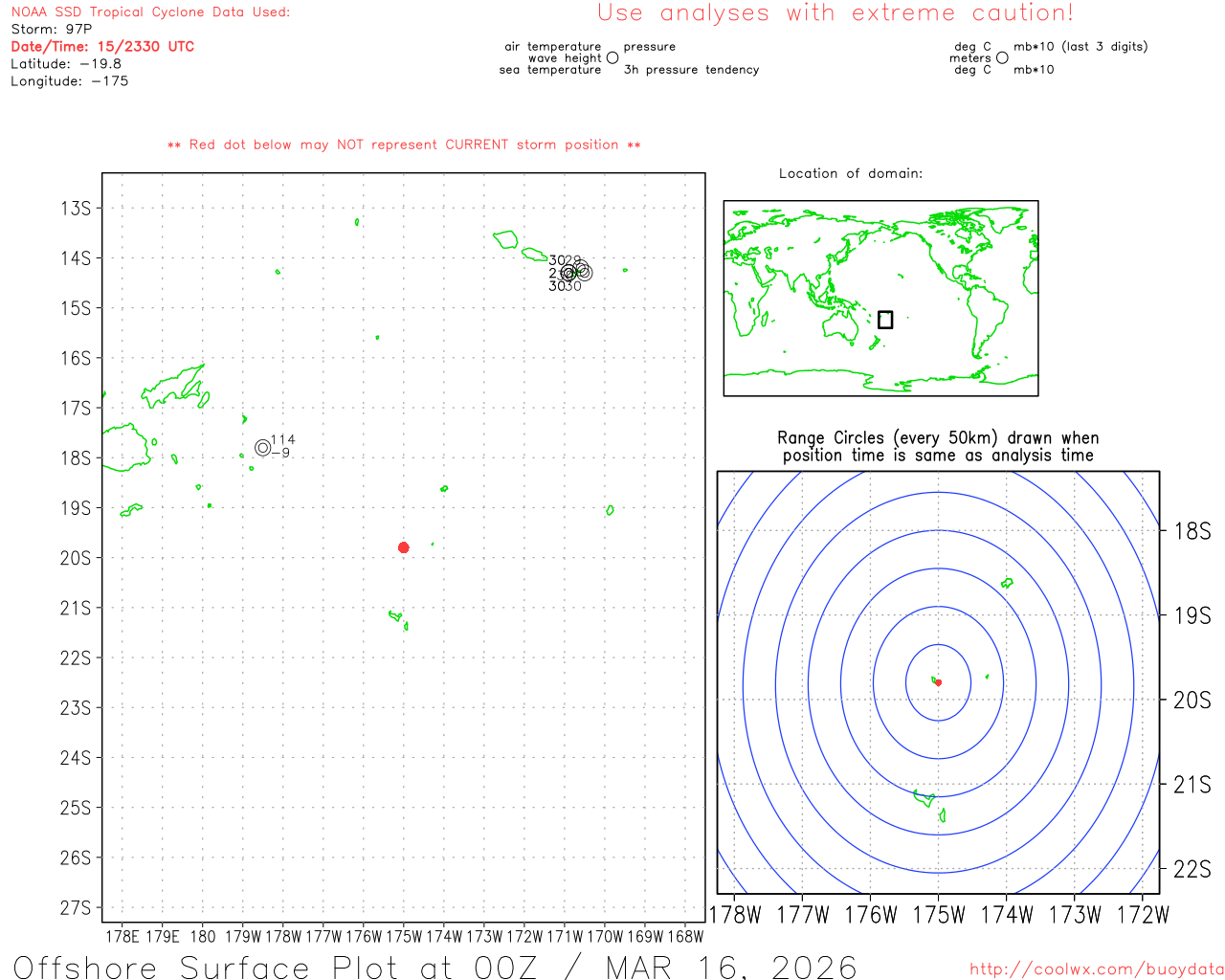This screenshot has height=980, width=1225.
Task: Click the 'Location of domain:' caption
Action: pos(851,173)
